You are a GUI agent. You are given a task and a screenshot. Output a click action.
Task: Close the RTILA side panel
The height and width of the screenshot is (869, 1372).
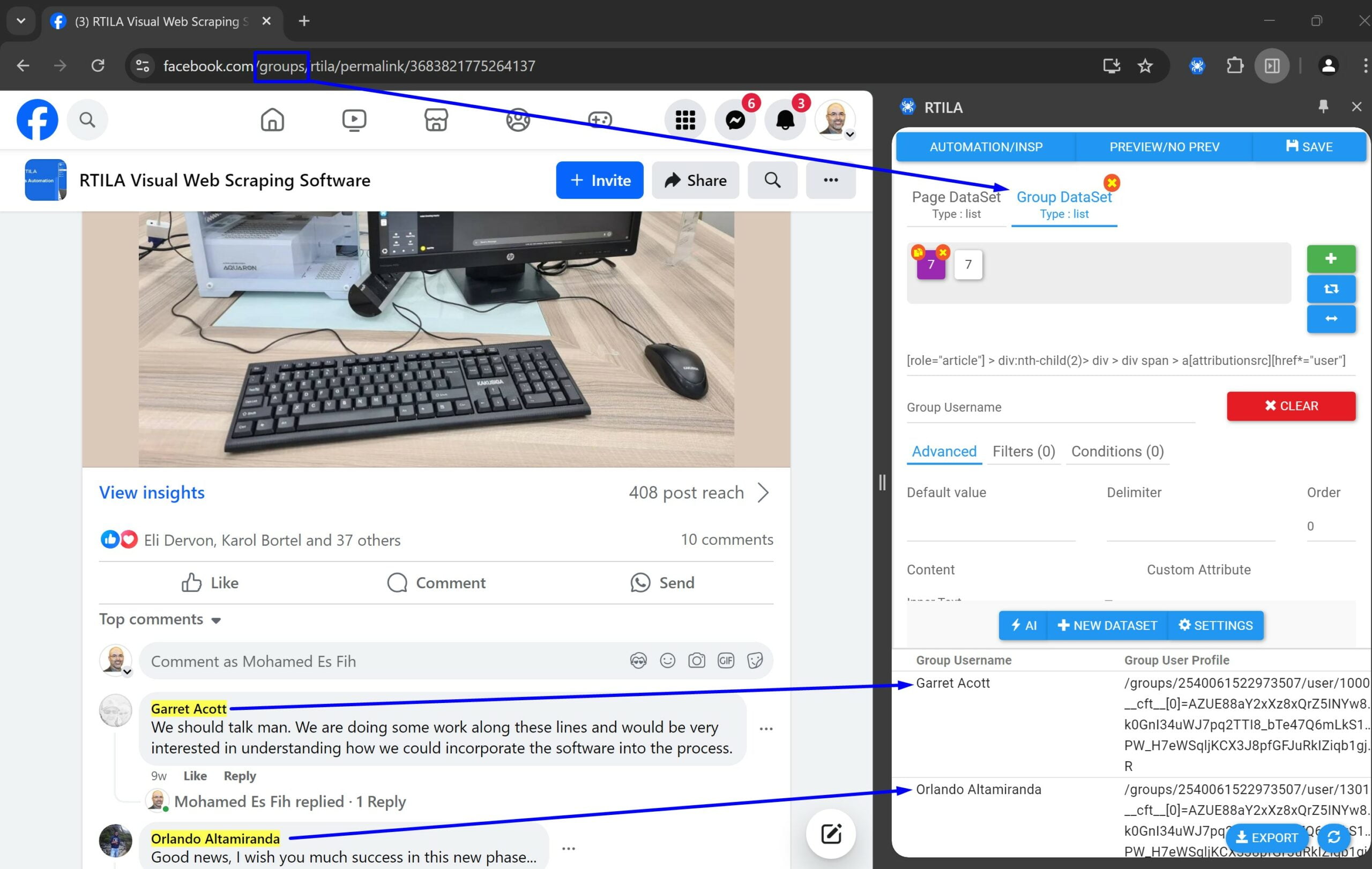[1356, 107]
